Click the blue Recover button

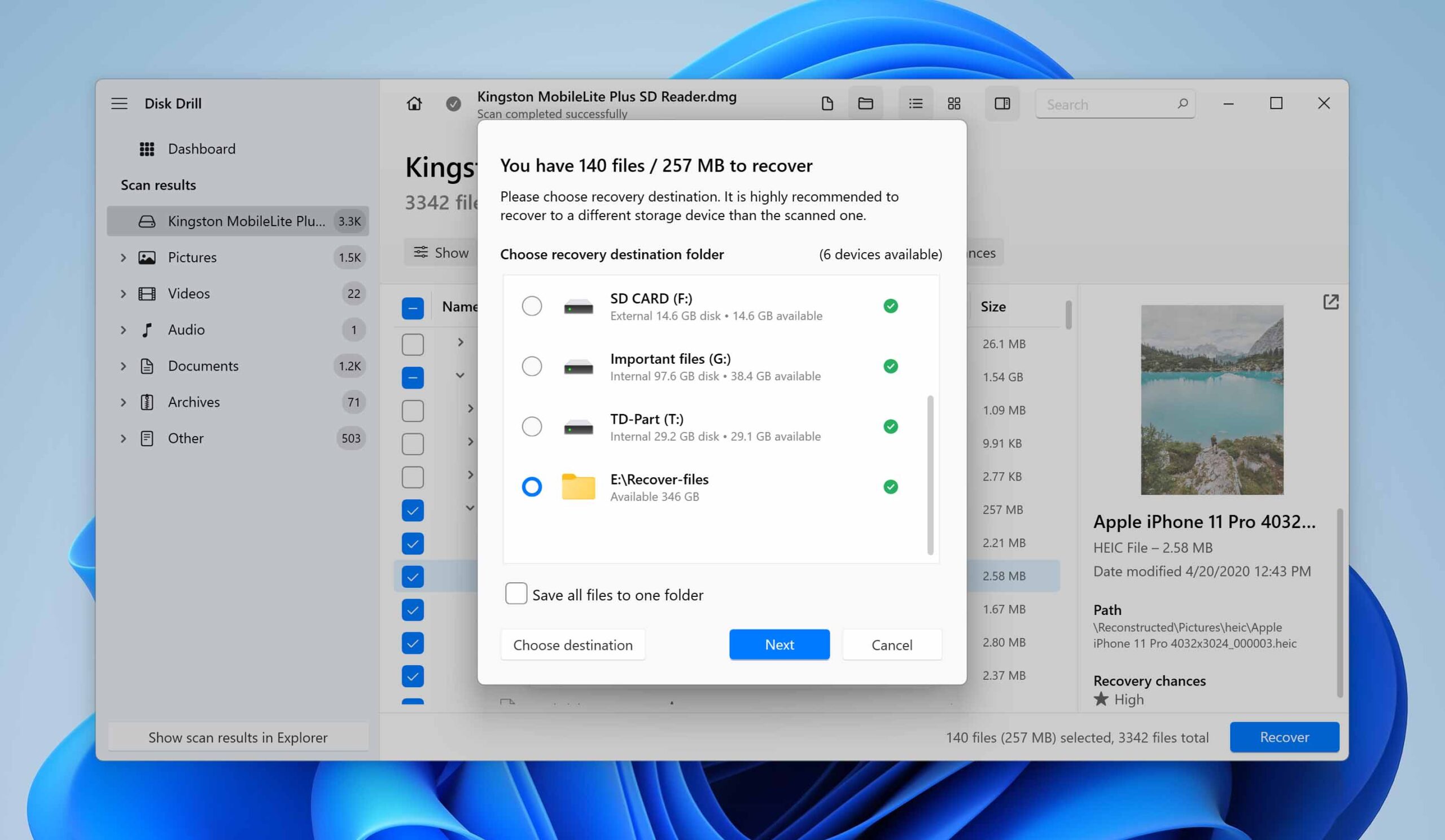pyautogui.click(x=1284, y=737)
